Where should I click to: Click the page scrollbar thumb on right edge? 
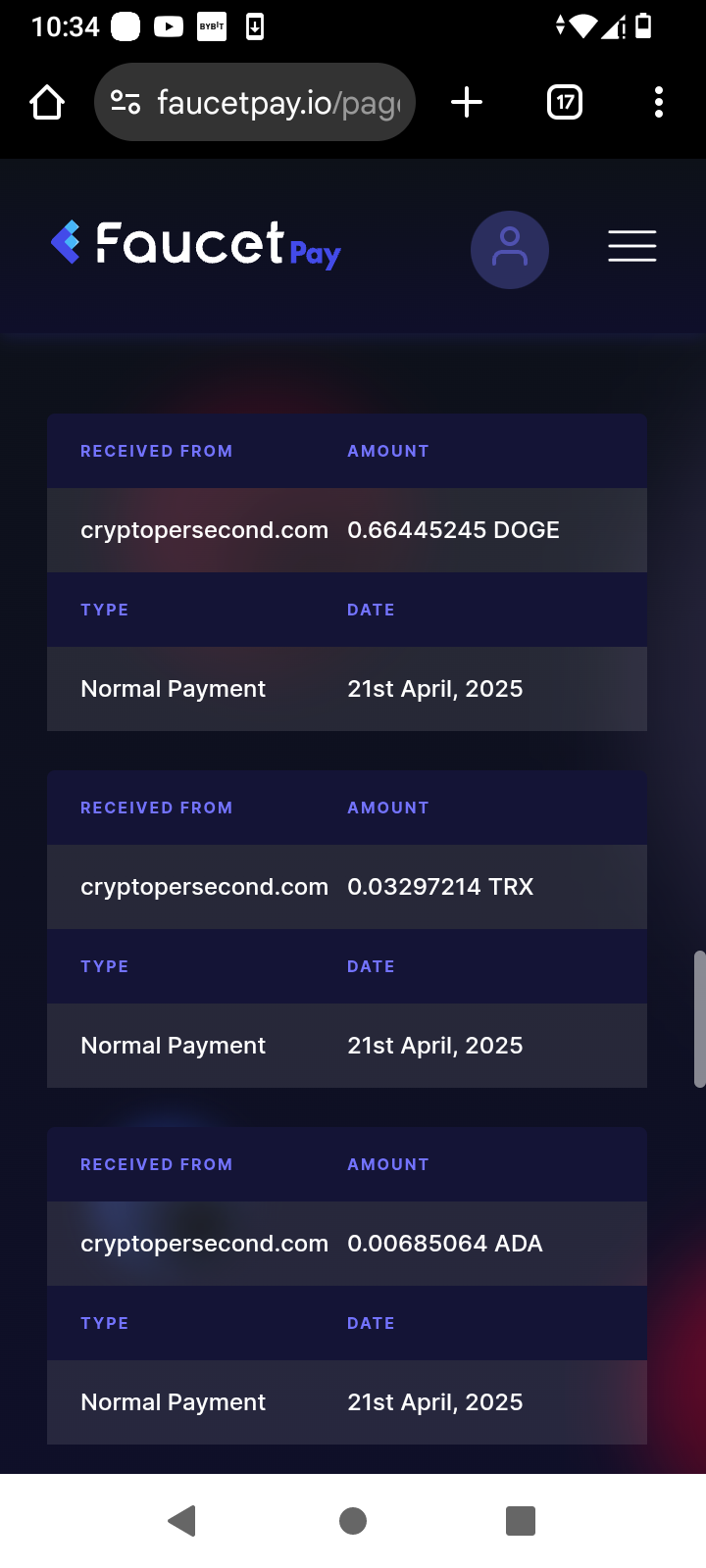coord(700,1019)
